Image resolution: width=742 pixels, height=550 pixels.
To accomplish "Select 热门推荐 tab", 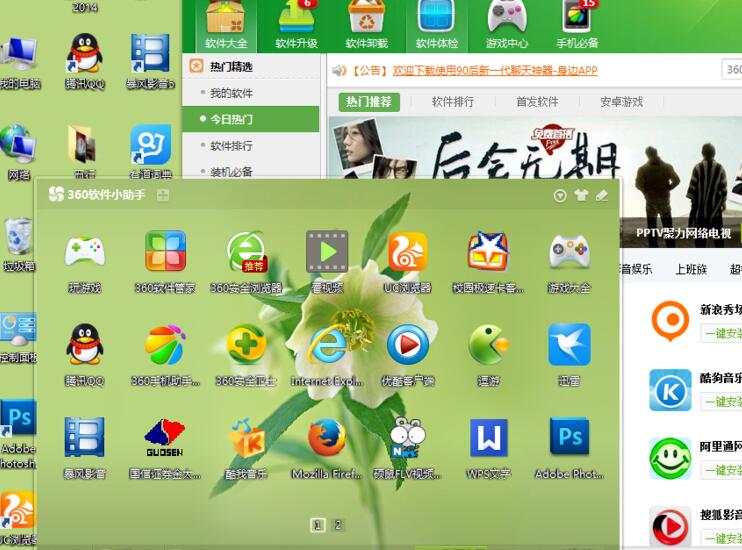I will click(369, 102).
